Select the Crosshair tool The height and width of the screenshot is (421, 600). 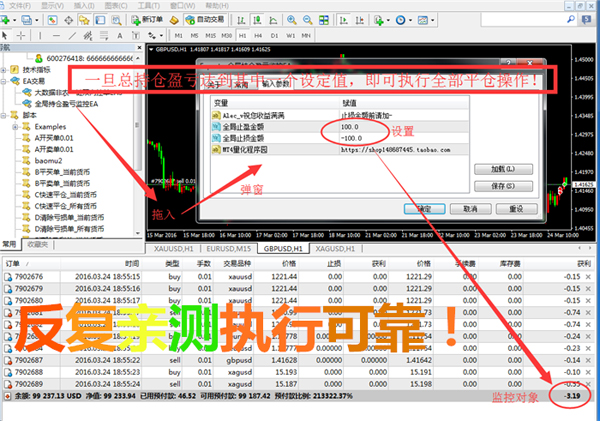[x=21, y=36]
